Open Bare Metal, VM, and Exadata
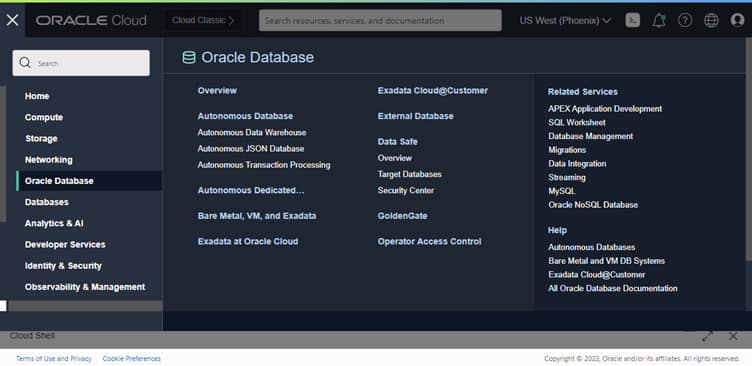This screenshot has height=366, width=752. tap(257, 216)
